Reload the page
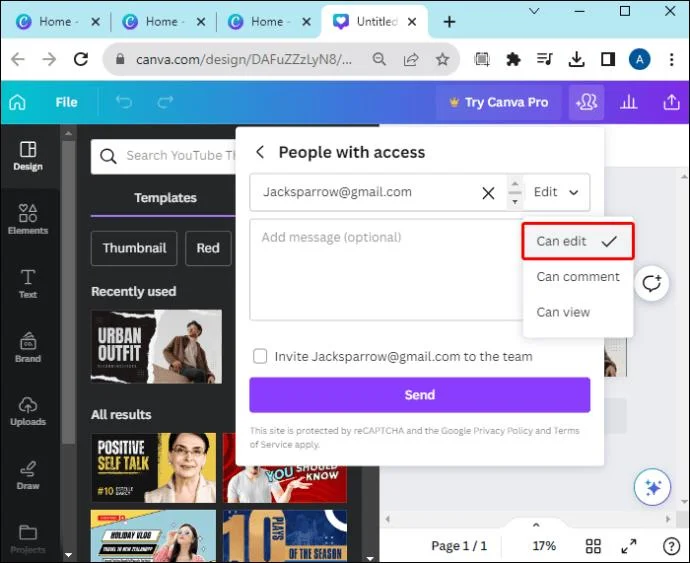690x563 pixels. click(81, 59)
